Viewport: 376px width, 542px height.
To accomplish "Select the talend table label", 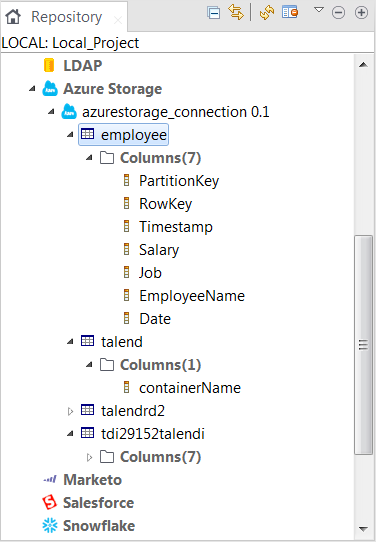I will [x=122, y=342].
